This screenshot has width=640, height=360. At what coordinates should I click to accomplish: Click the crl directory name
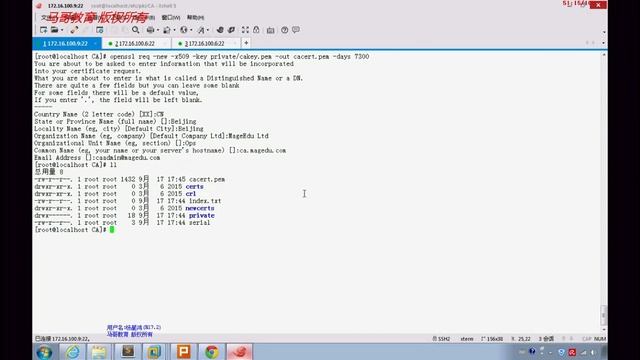point(191,194)
